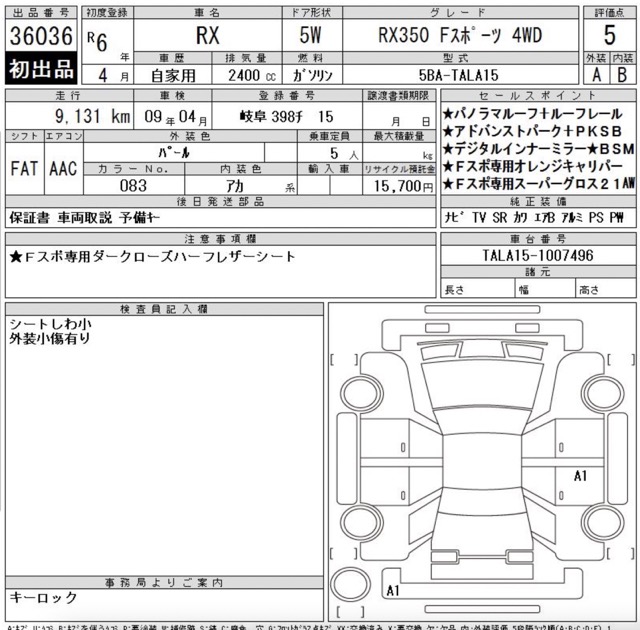Click the door type value 5W
This screenshot has height=630, width=640.
310,35
